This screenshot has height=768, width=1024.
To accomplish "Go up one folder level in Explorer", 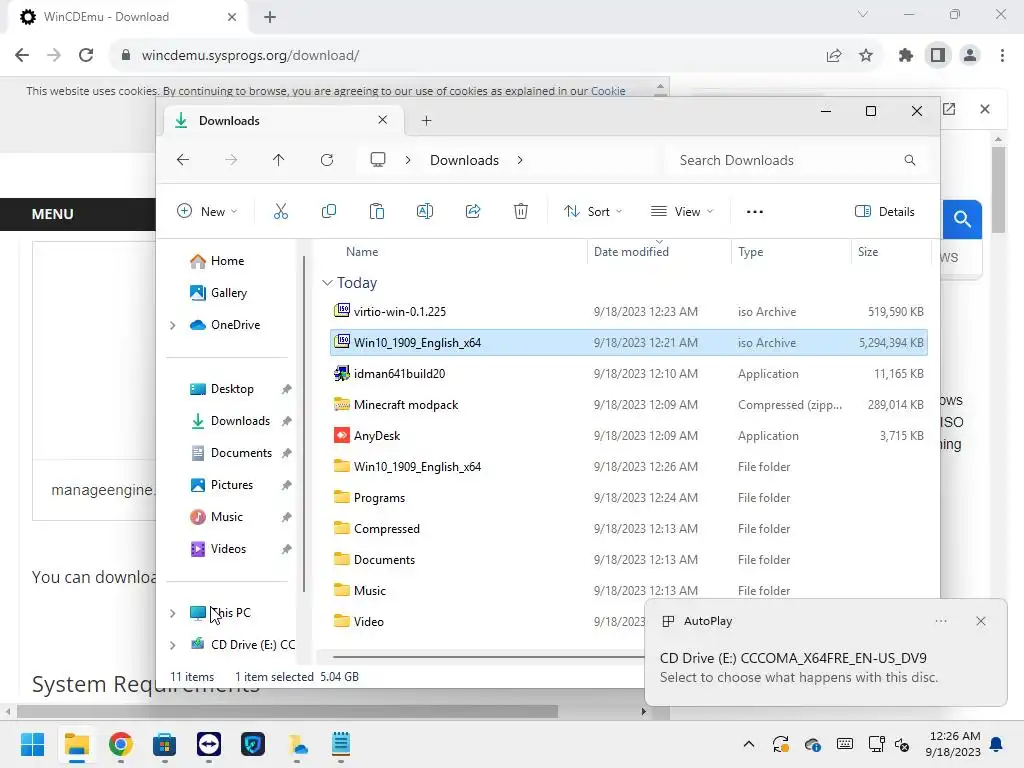I will 278,160.
